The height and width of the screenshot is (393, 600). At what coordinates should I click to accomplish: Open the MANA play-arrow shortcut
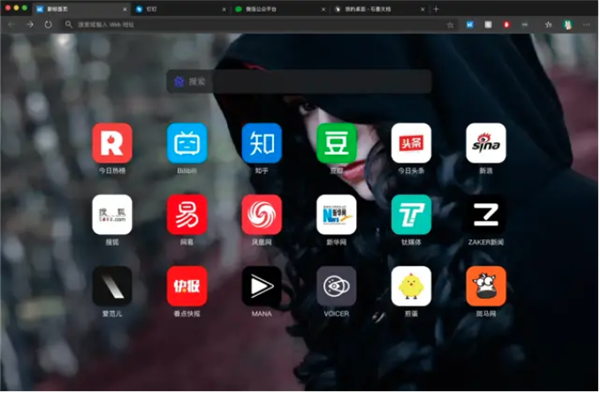click(x=261, y=286)
